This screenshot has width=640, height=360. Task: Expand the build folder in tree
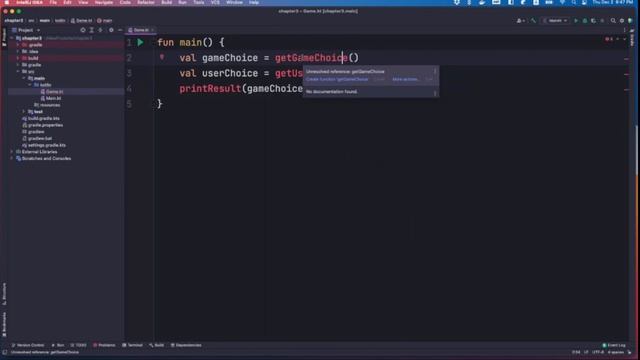click(18, 58)
